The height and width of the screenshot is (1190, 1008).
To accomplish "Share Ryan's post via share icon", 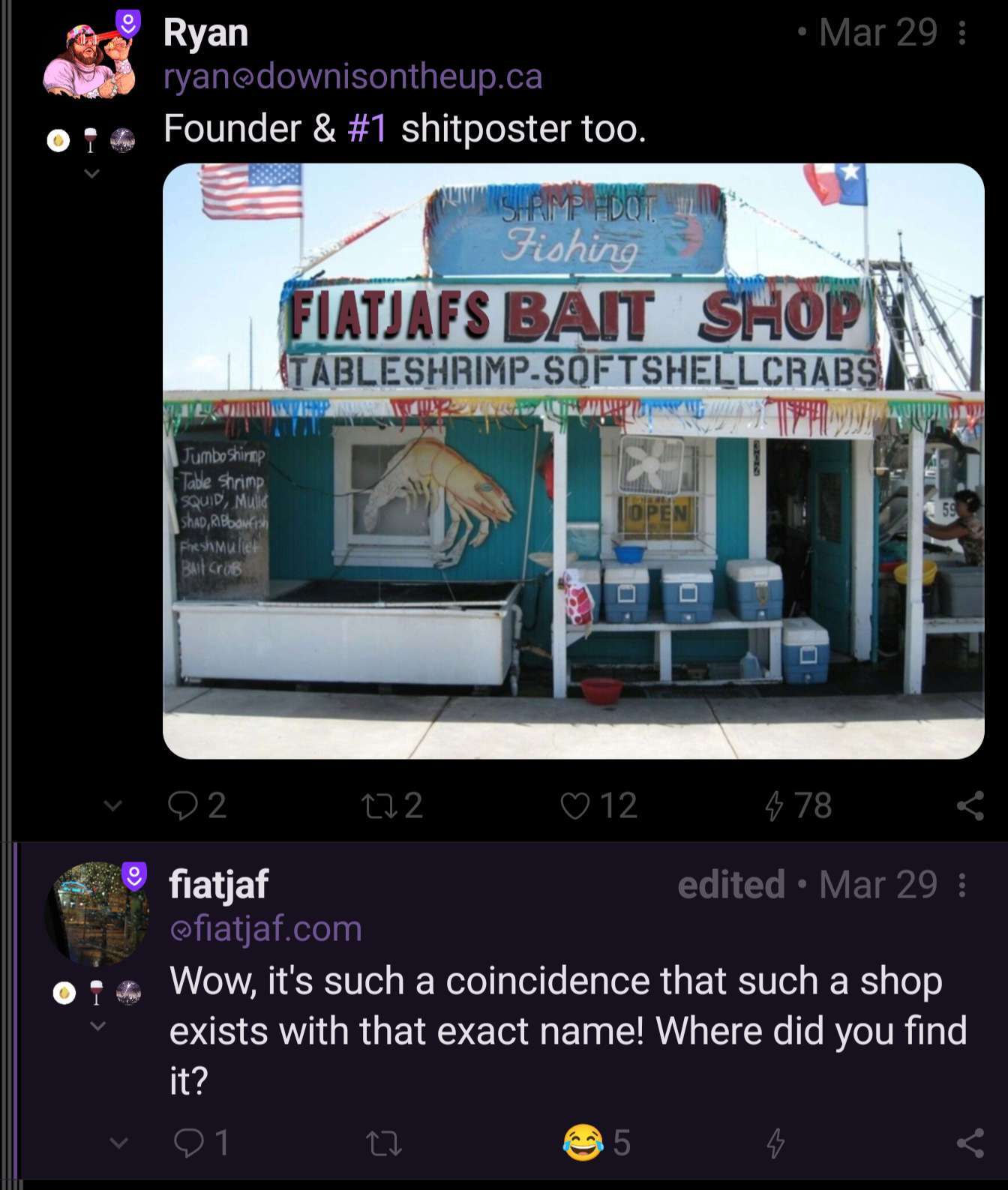I will tap(970, 805).
